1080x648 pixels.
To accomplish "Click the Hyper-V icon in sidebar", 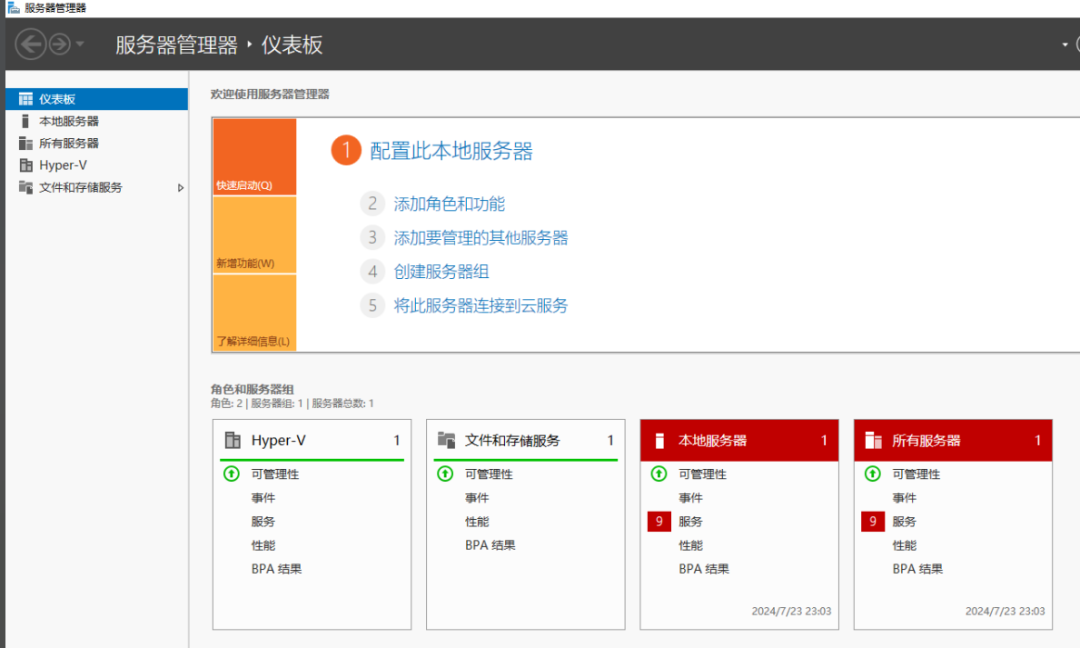I will [x=26, y=165].
